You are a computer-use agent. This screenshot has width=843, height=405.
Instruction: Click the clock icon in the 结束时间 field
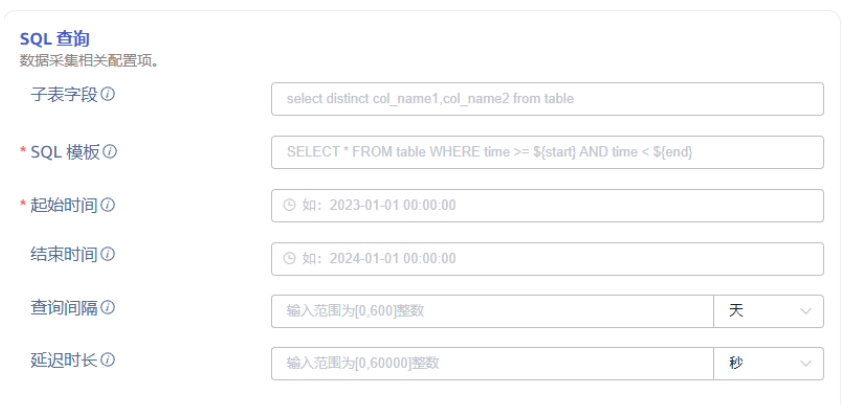point(290,258)
